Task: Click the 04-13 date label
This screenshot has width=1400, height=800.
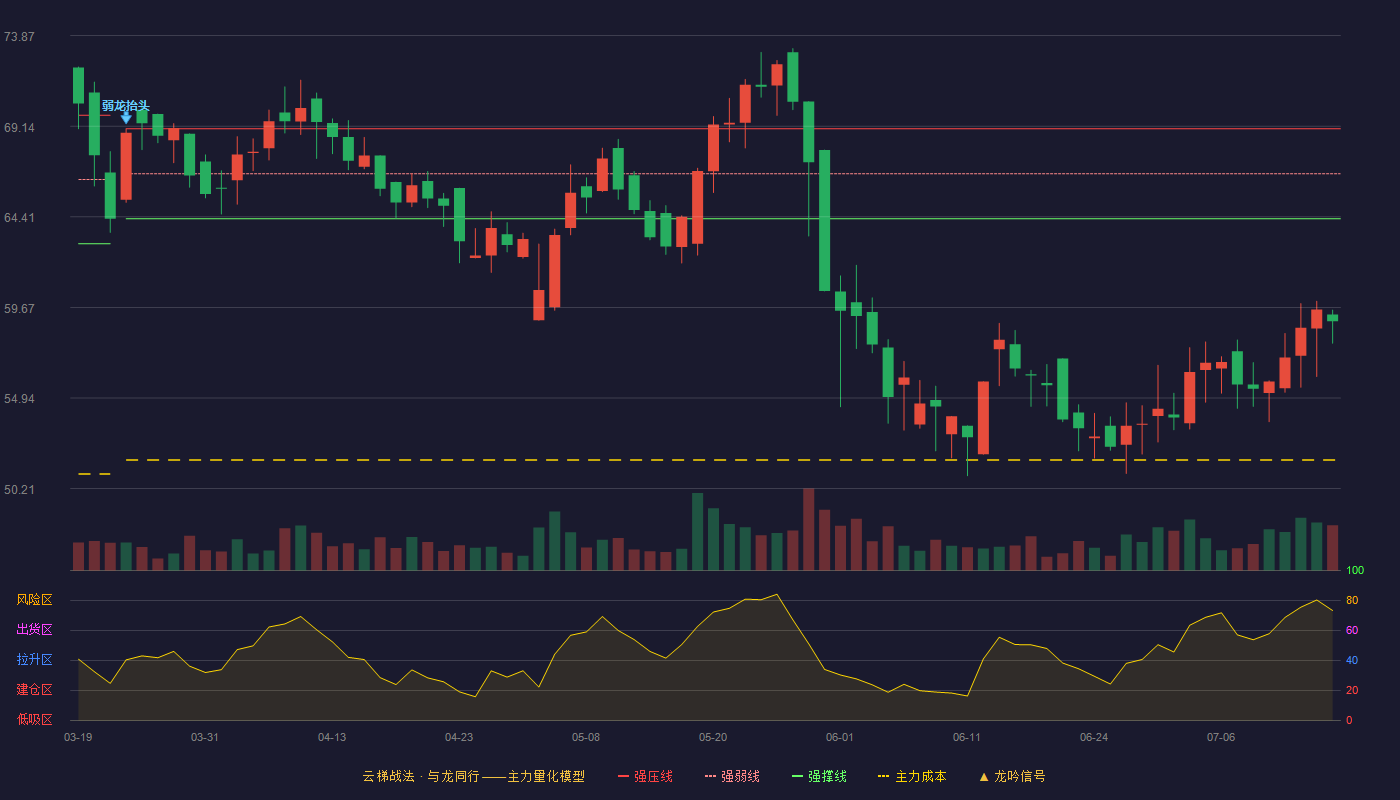Action: pos(332,737)
